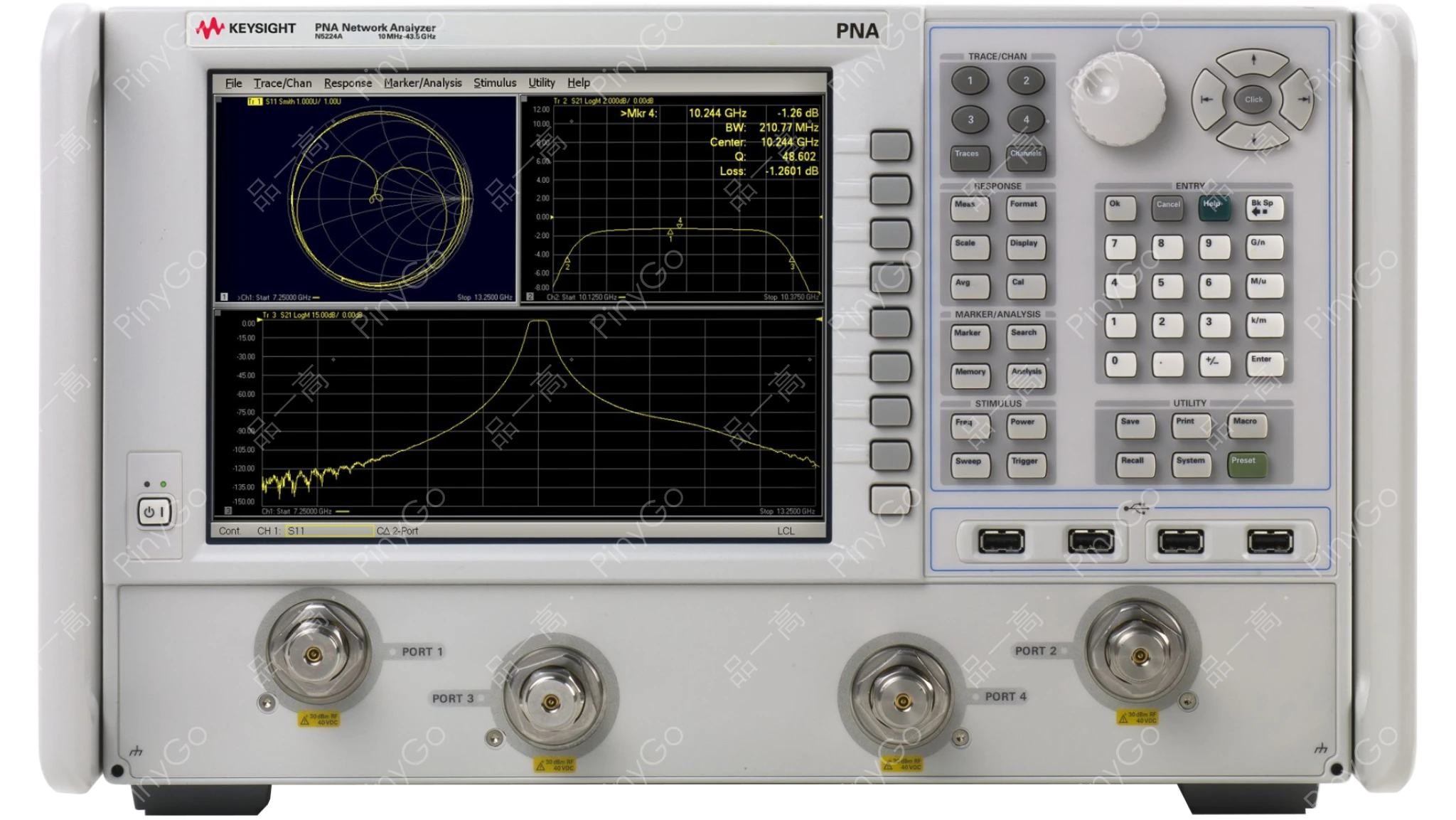The width and height of the screenshot is (1456, 820).
Task: Open the Stimulus menu
Action: point(496,82)
